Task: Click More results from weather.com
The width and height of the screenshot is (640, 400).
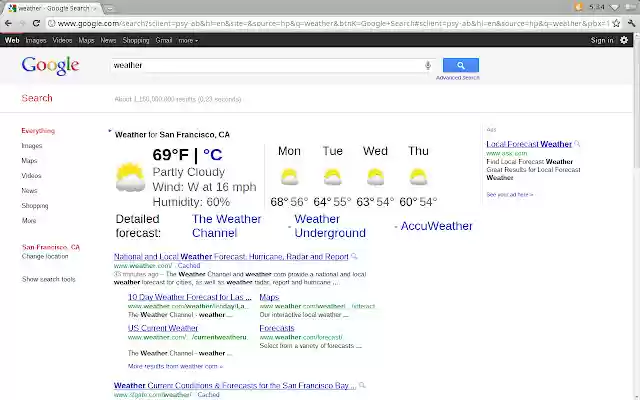Action: (x=176, y=366)
